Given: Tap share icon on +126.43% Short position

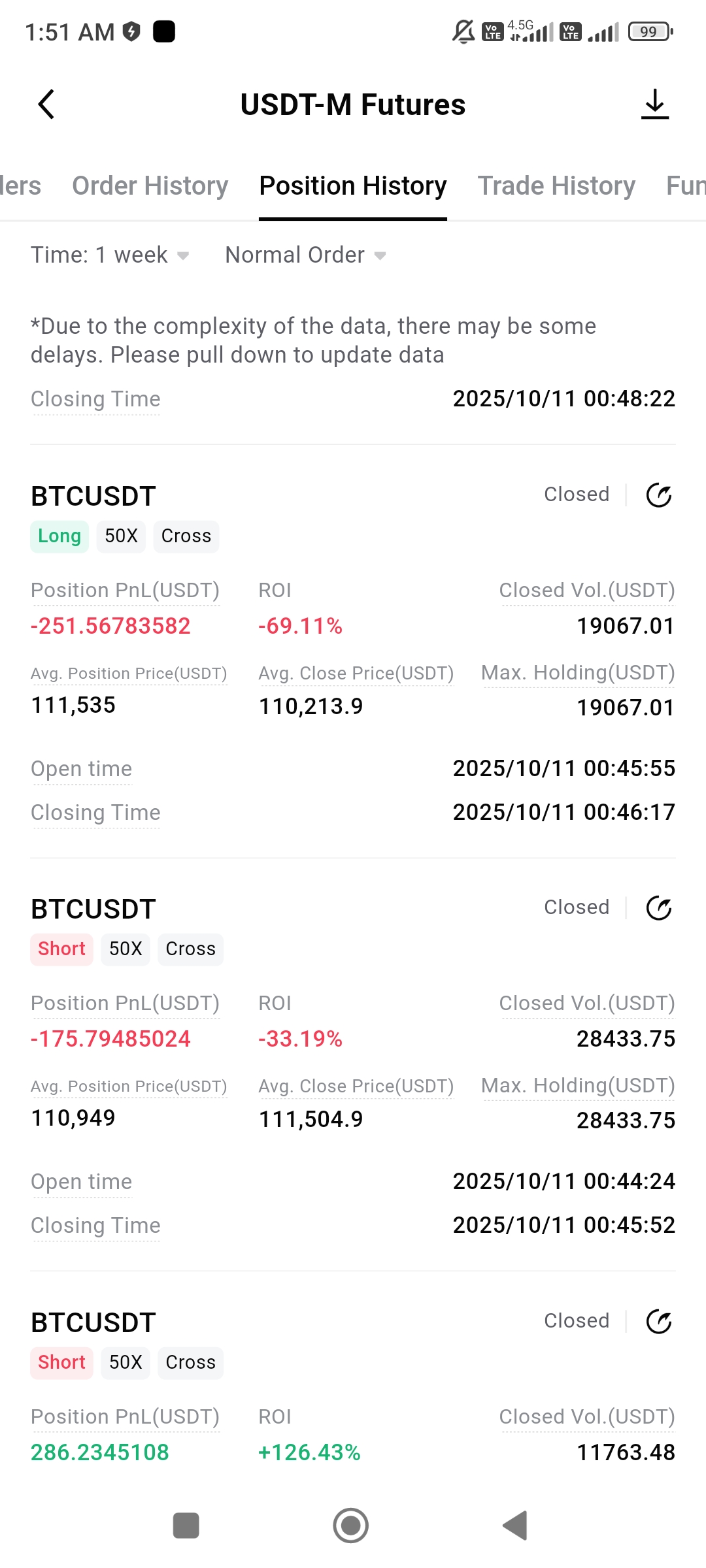Looking at the screenshot, I should point(659,1322).
